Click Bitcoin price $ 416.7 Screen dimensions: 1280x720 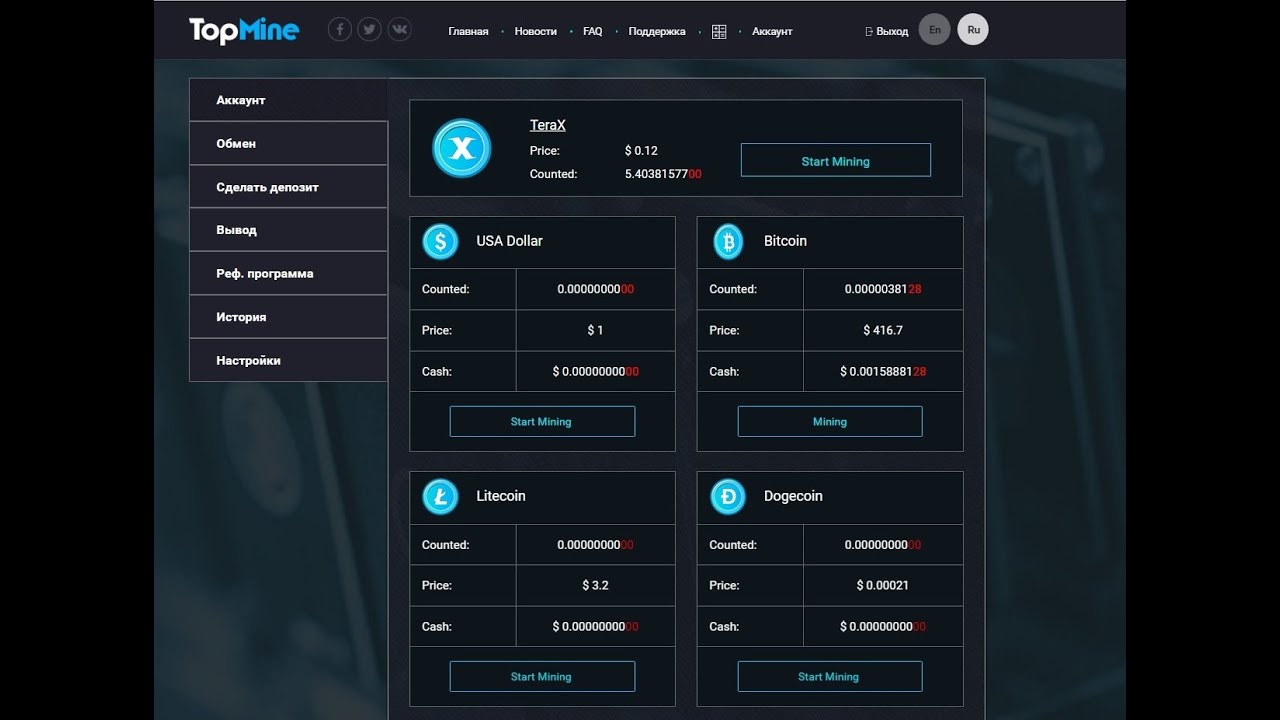click(x=883, y=330)
